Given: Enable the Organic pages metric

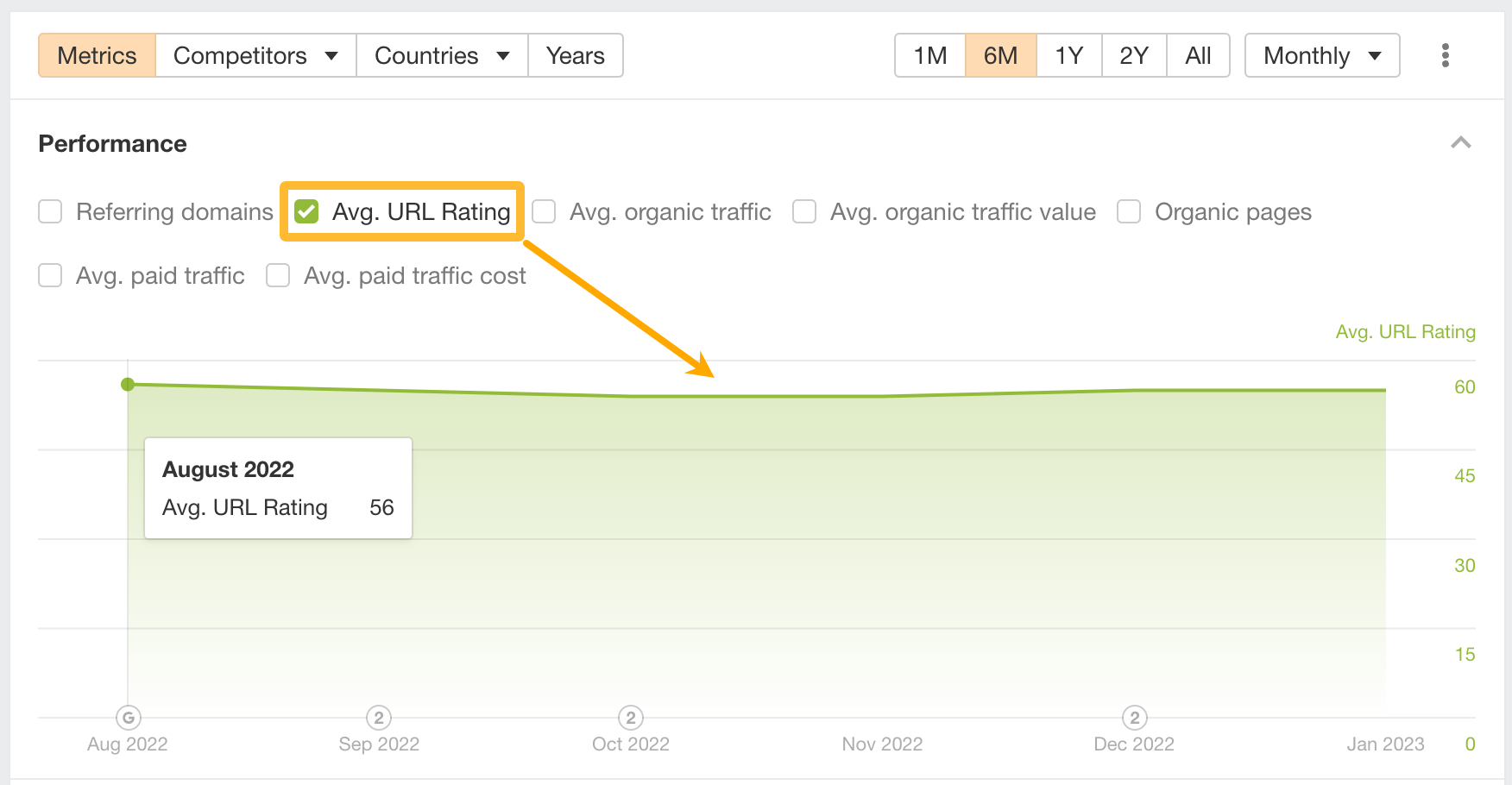Looking at the screenshot, I should pyautogui.click(x=1128, y=211).
